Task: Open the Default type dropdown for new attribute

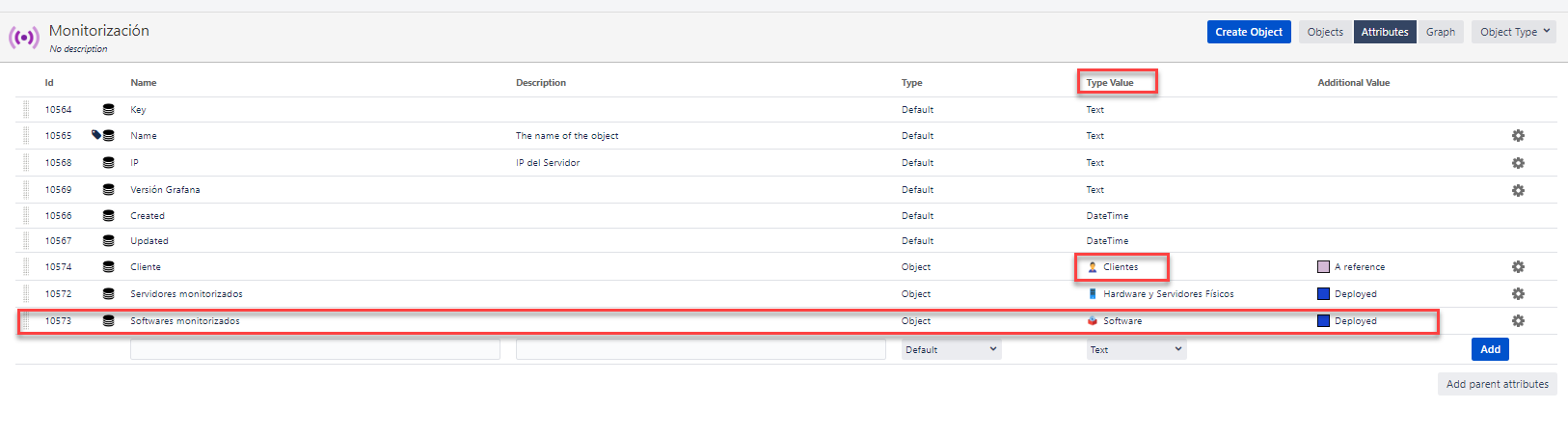Action: pyautogui.click(x=952, y=349)
